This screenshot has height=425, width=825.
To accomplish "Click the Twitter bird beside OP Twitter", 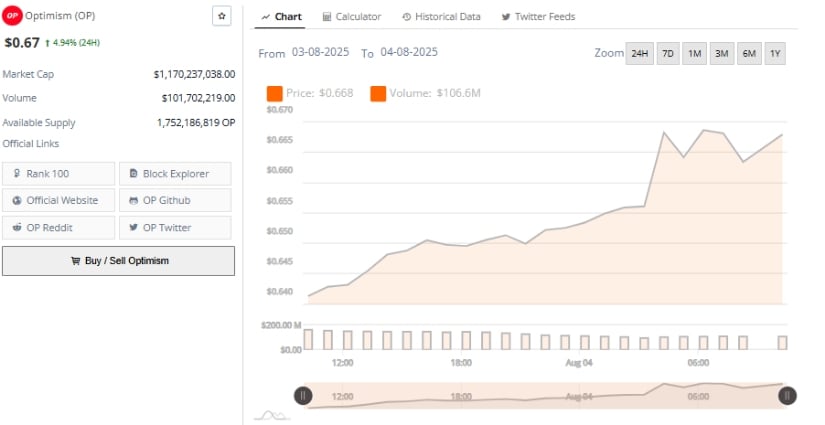I will coord(134,227).
